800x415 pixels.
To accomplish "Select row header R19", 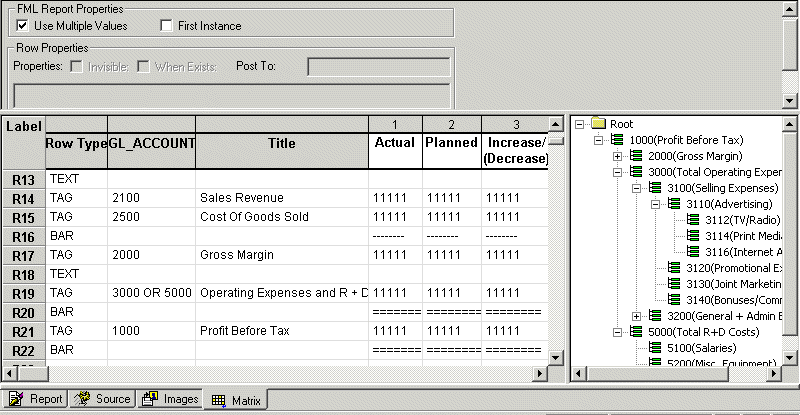I will [23, 294].
